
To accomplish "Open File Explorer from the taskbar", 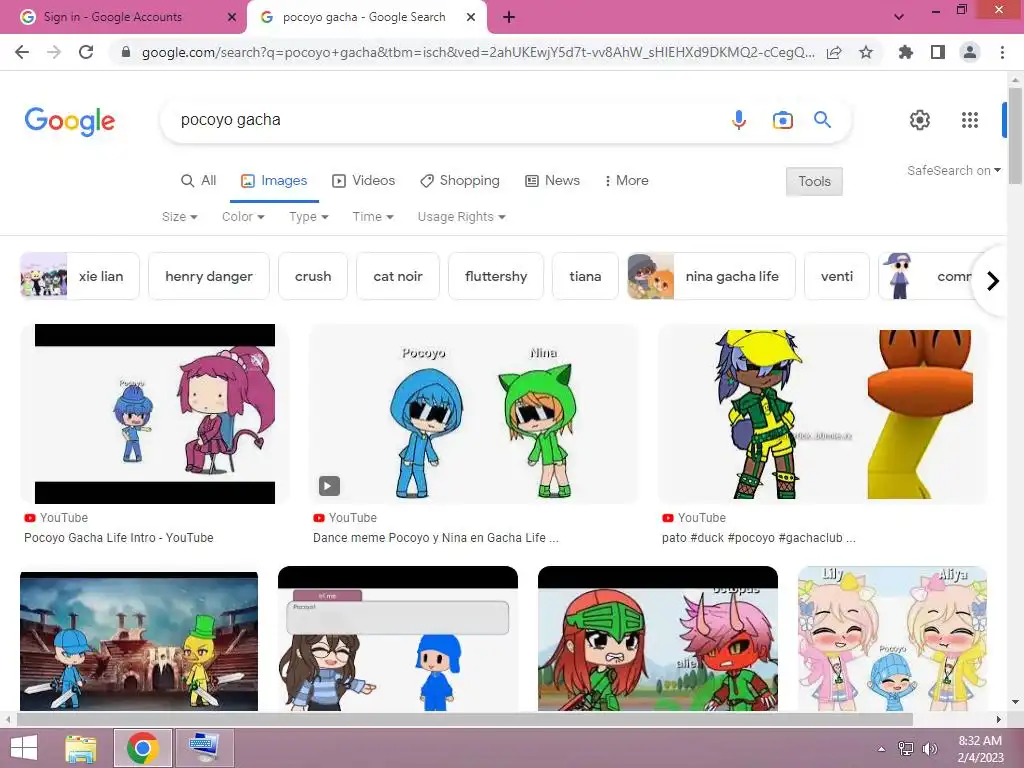I will (x=80, y=748).
